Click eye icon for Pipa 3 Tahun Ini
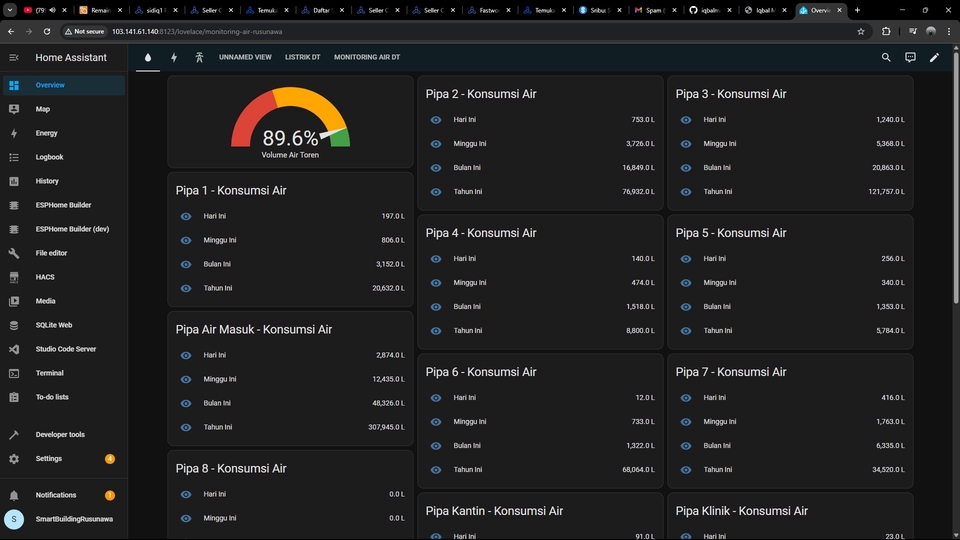 [x=686, y=192]
